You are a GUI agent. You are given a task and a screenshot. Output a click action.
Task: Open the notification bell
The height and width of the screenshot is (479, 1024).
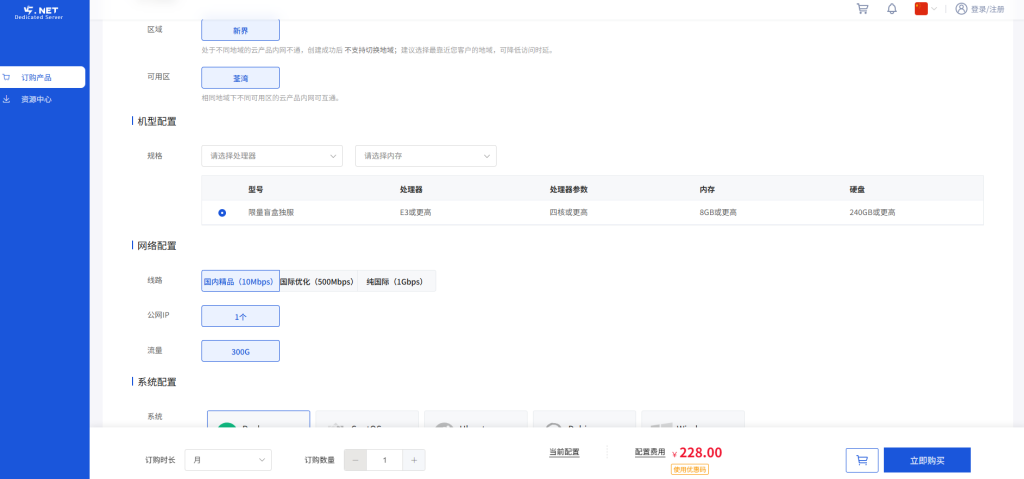(x=891, y=9)
